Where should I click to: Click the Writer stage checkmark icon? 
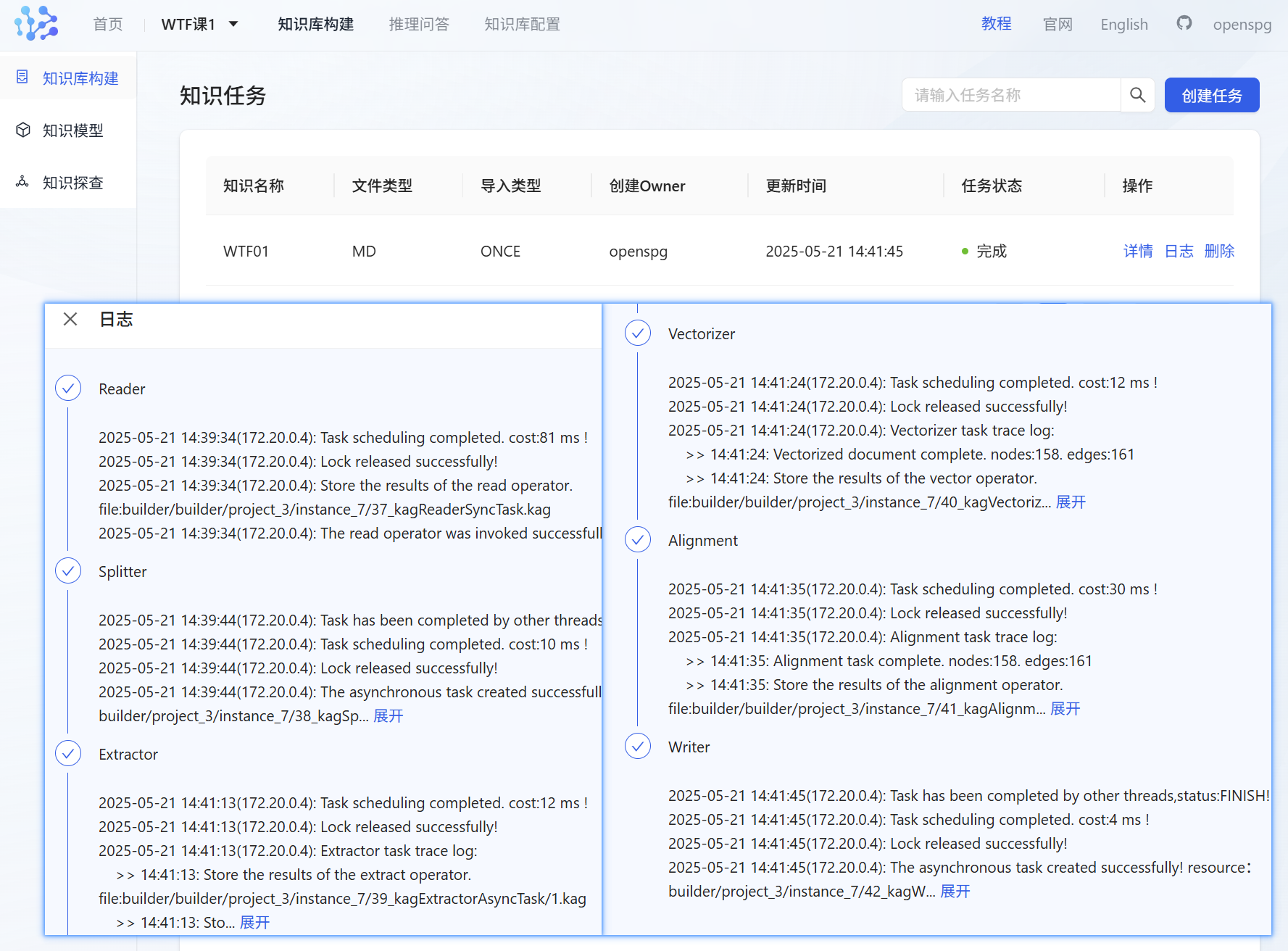(x=638, y=746)
